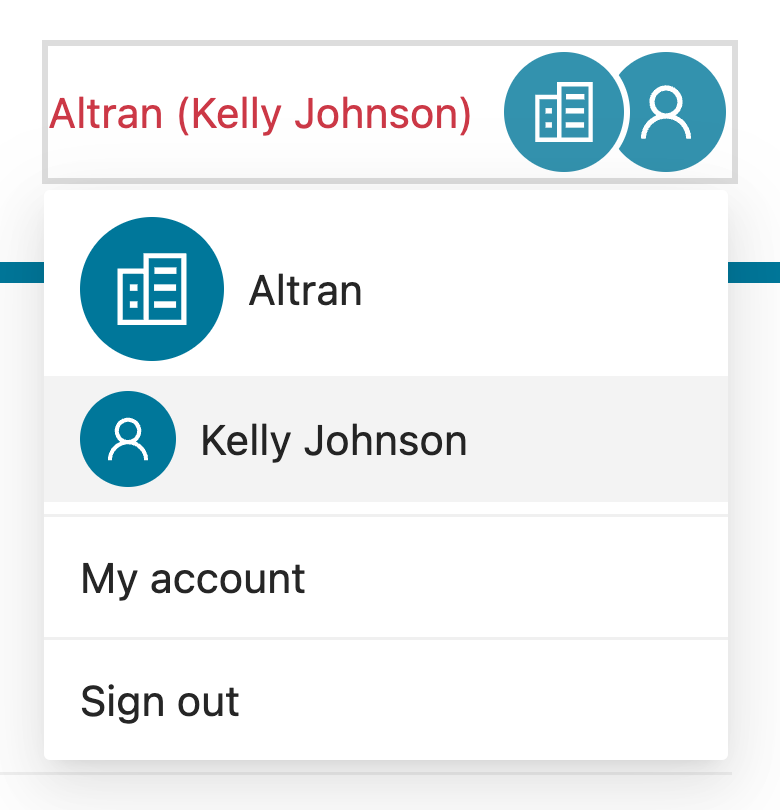Click the Kelly Johnson person avatar icon
The height and width of the screenshot is (810, 780).
(x=128, y=439)
